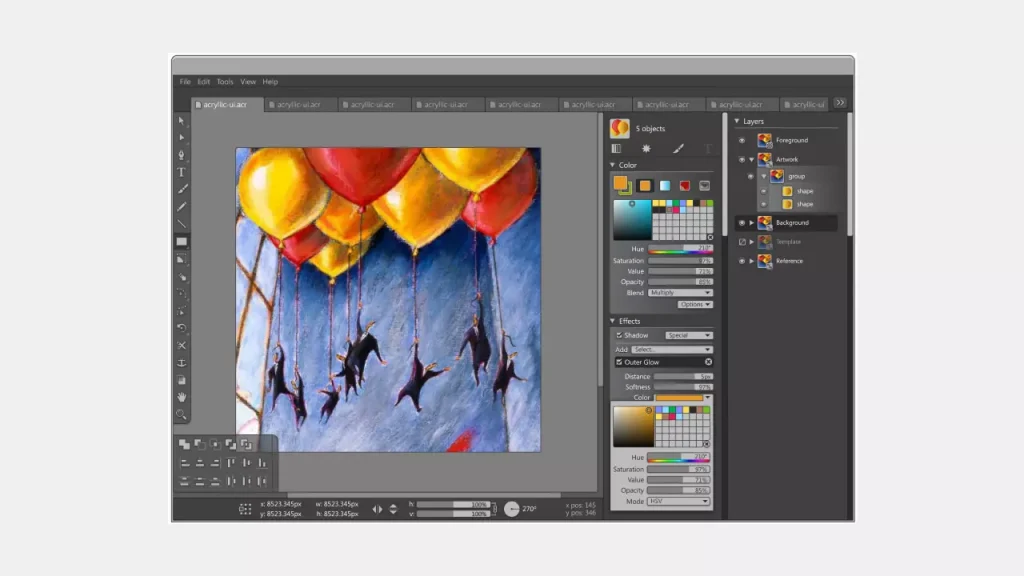Select the blue gradient fill type
The width and height of the screenshot is (1024, 576).
point(665,186)
